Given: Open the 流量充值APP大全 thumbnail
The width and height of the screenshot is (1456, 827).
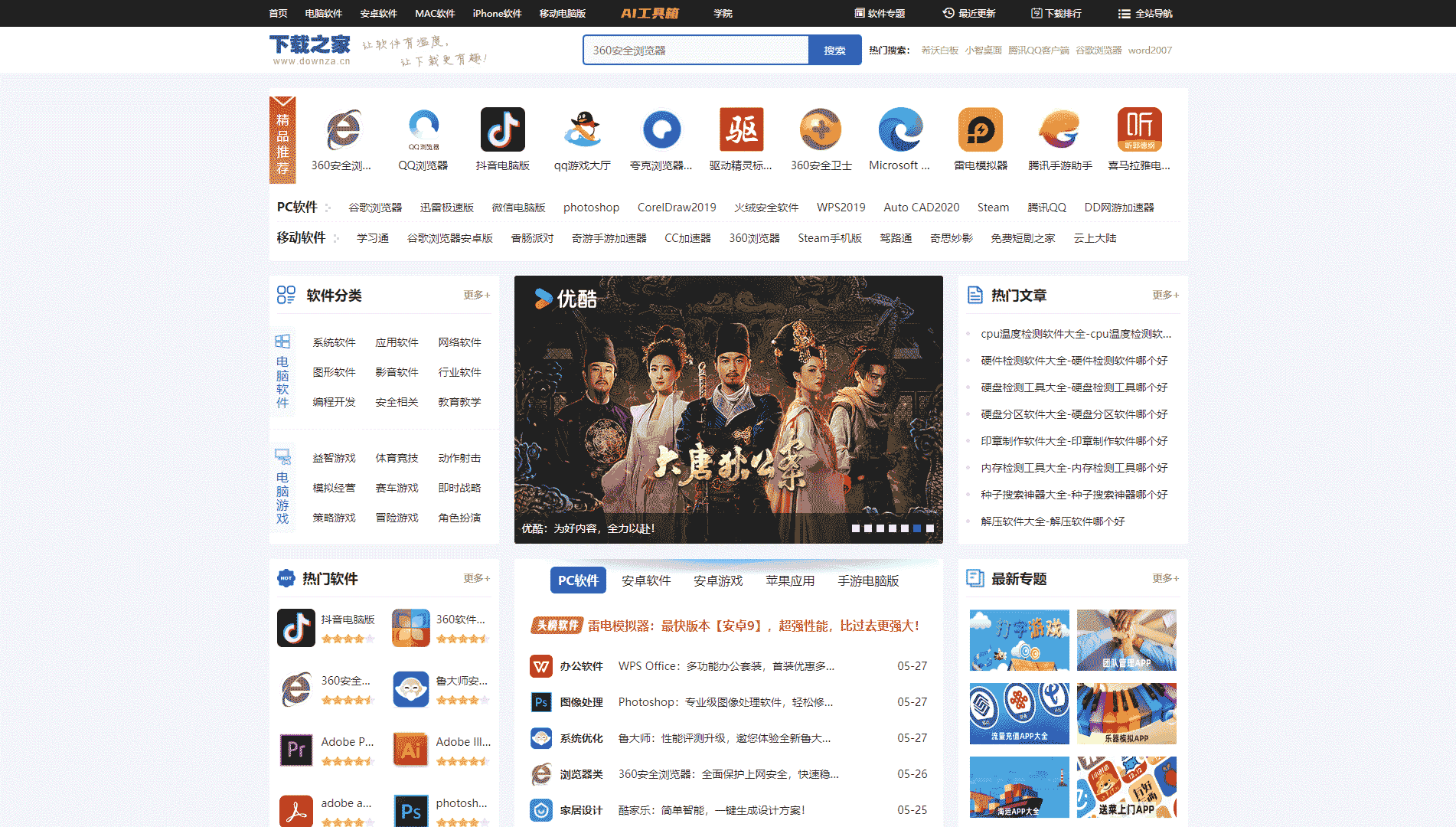Looking at the screenshot, I should [x=1020, y=714].
